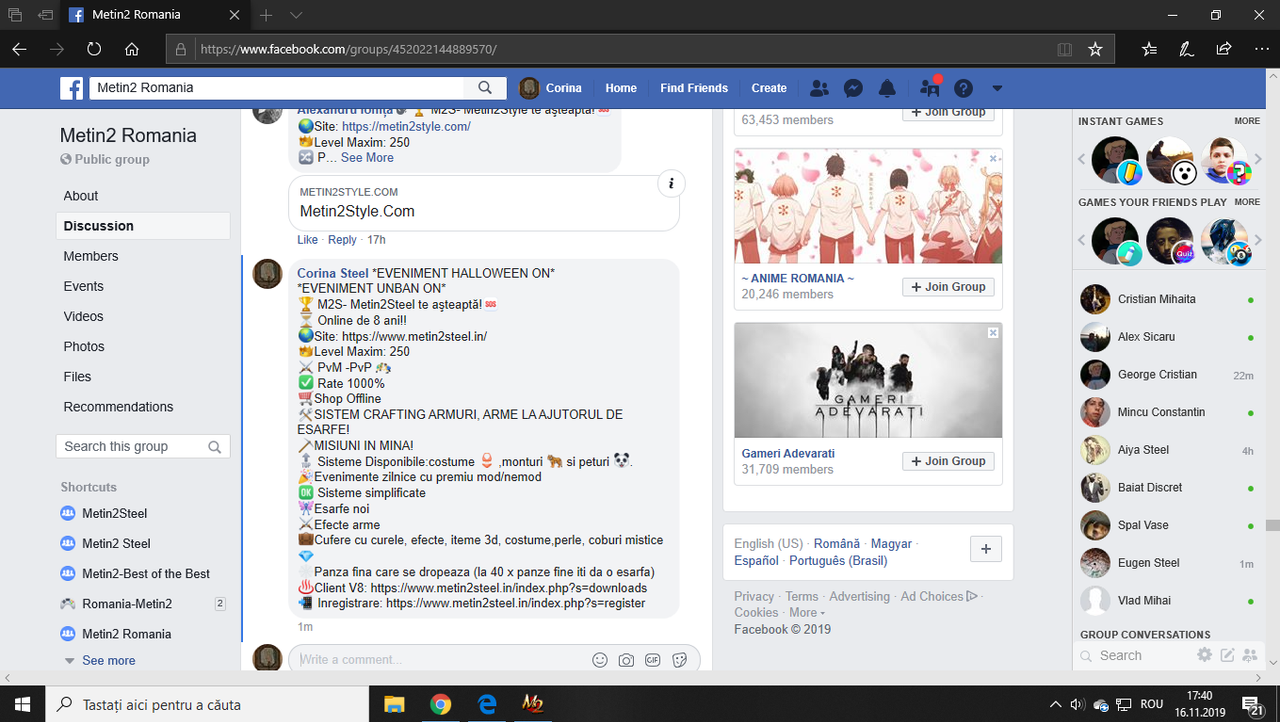The height and width of the screenshot is (722, 1280).
Task: Open chat settings gear icon
Action: point(1205,655)
